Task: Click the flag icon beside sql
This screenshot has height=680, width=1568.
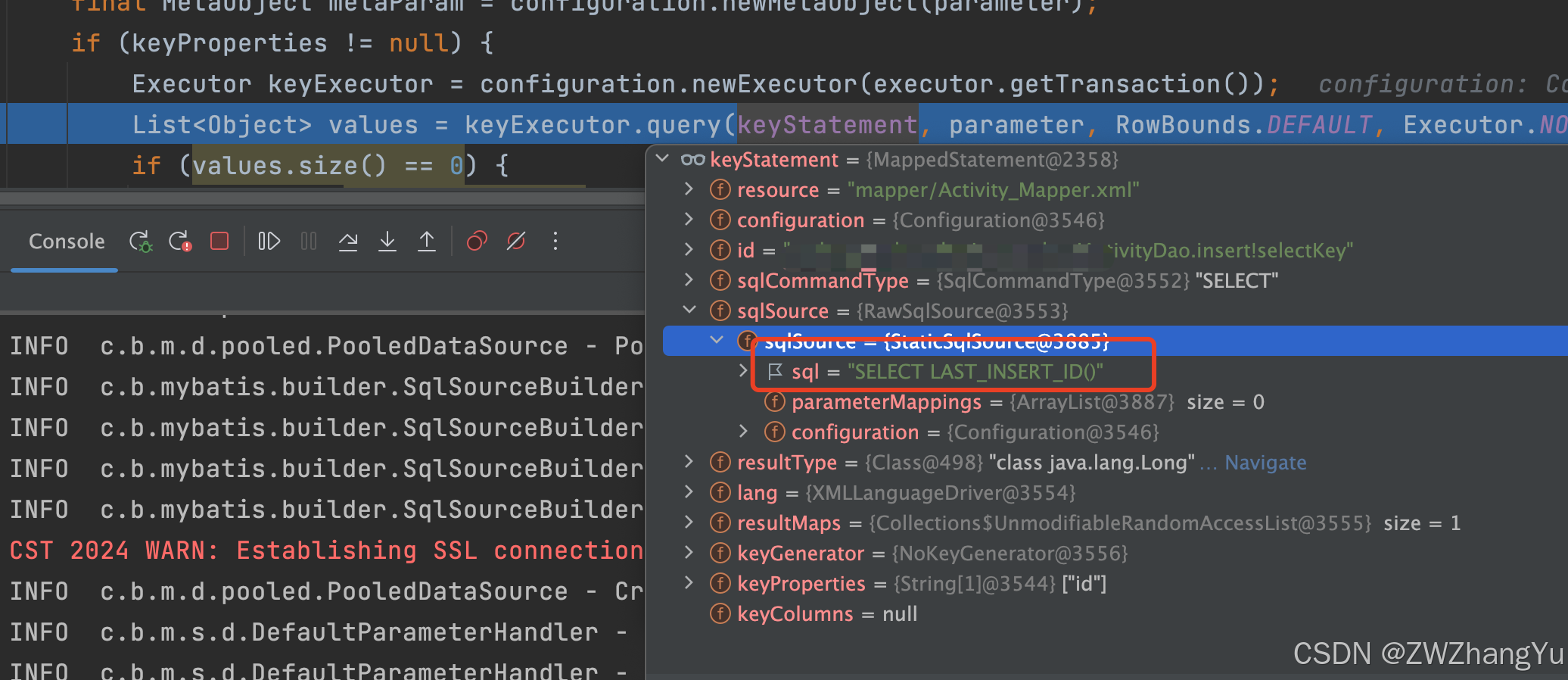Action: (x=775, y=371)
